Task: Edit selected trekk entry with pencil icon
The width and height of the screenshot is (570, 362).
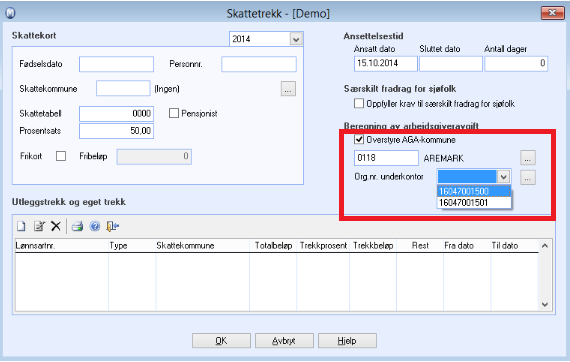Action: [39, 226]
